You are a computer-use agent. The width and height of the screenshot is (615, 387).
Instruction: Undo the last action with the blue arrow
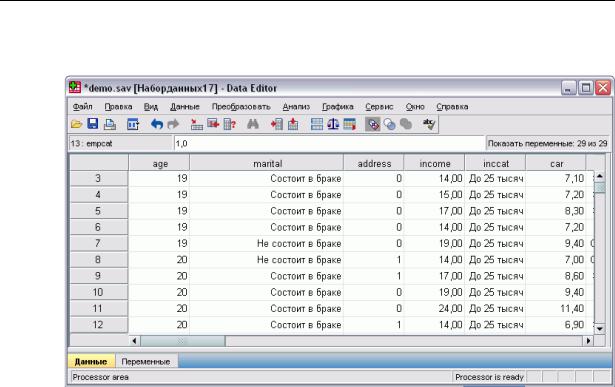tap(157, 124)
